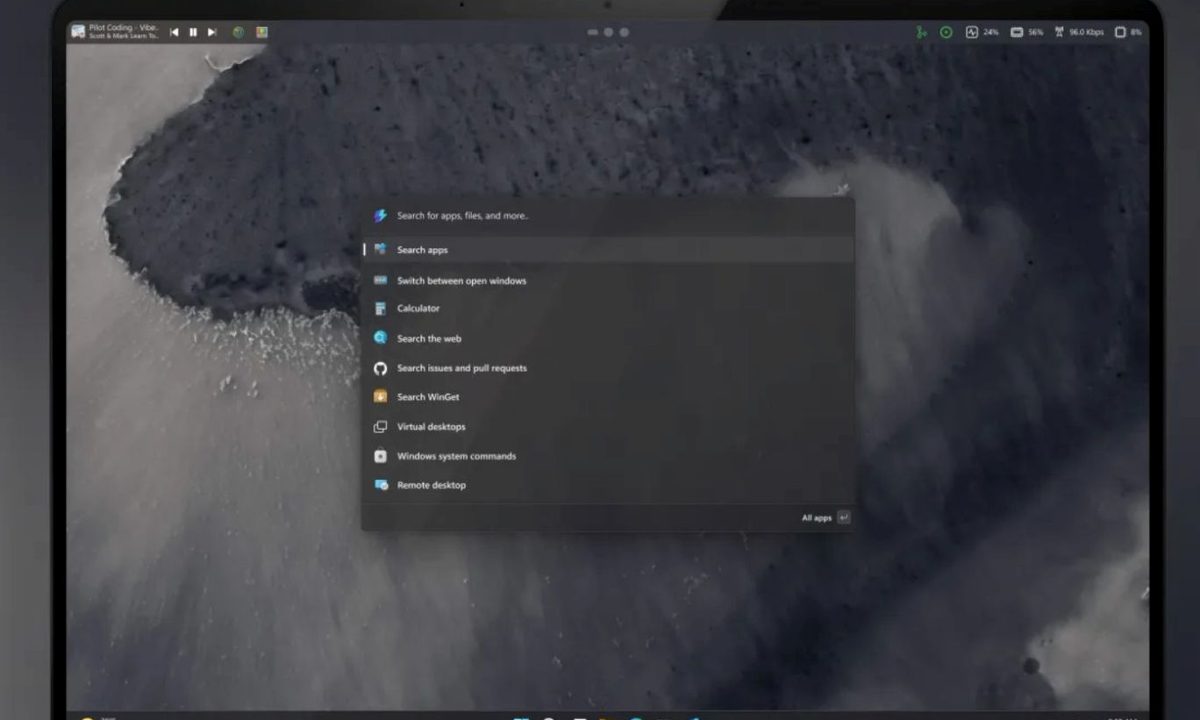This screenshot has width=1200, height=720.
Task: Skip to the previous track
Action: click(174, 32)
